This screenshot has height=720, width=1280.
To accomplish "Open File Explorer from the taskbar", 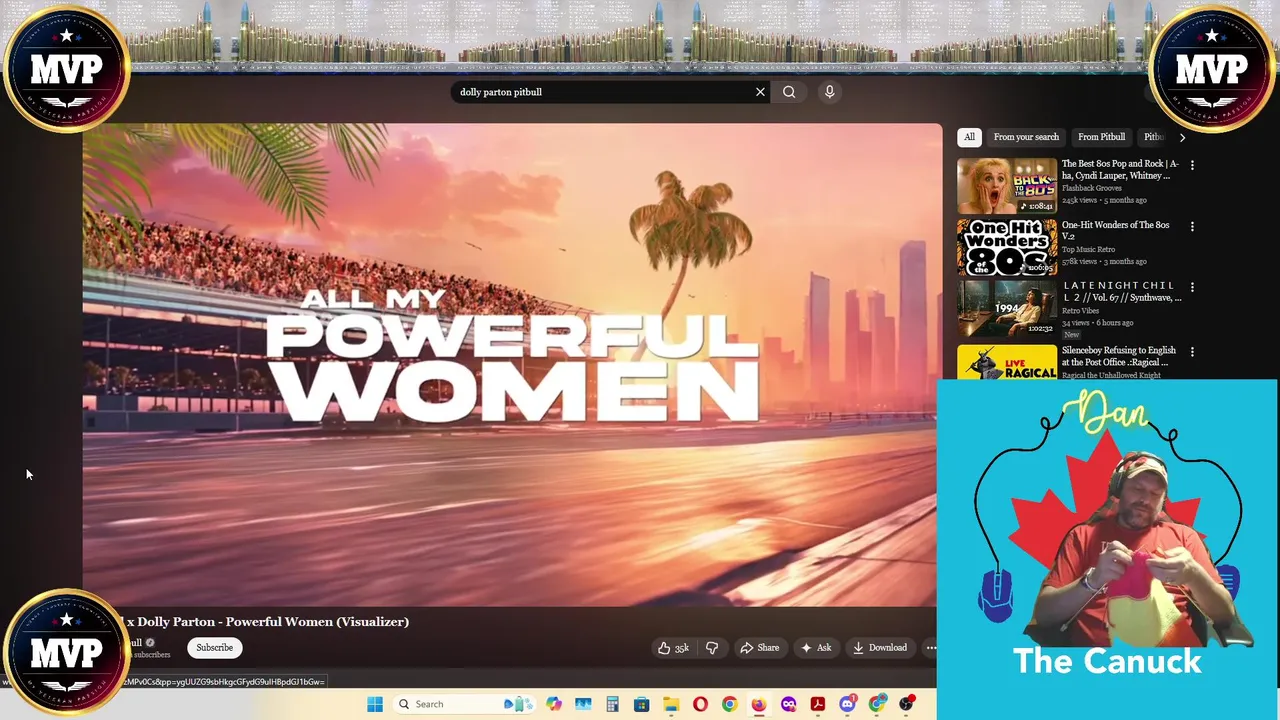I will (x=671, y=704).
